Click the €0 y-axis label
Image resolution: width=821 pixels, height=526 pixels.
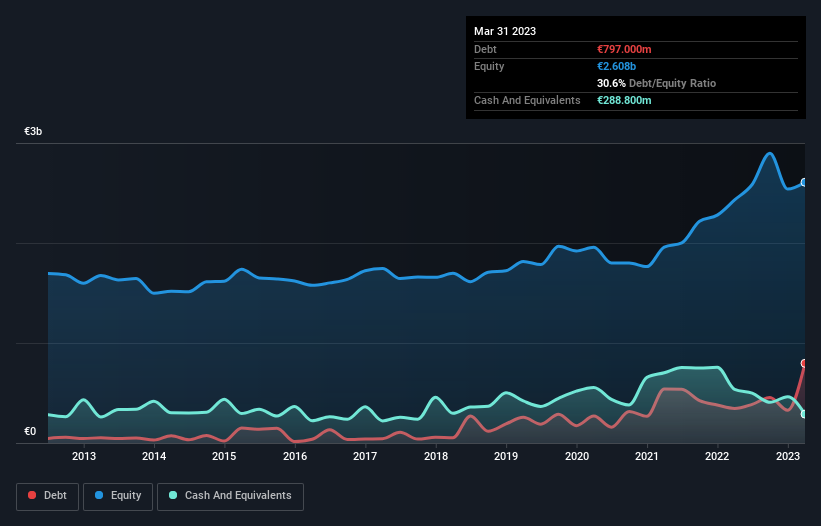tap(30, 431)
